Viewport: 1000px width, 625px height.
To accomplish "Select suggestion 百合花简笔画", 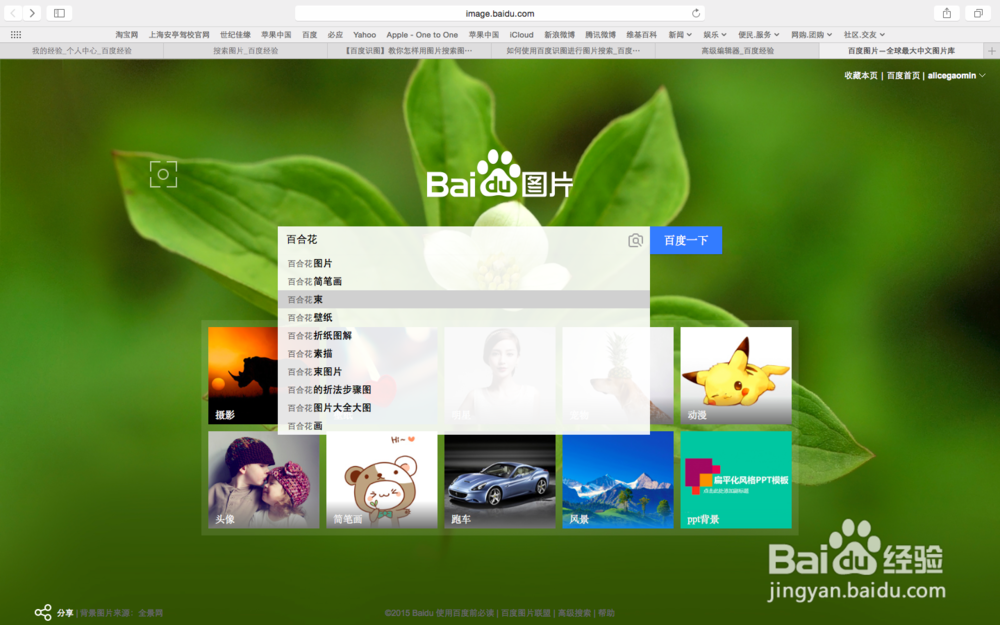I will point(464,281).
